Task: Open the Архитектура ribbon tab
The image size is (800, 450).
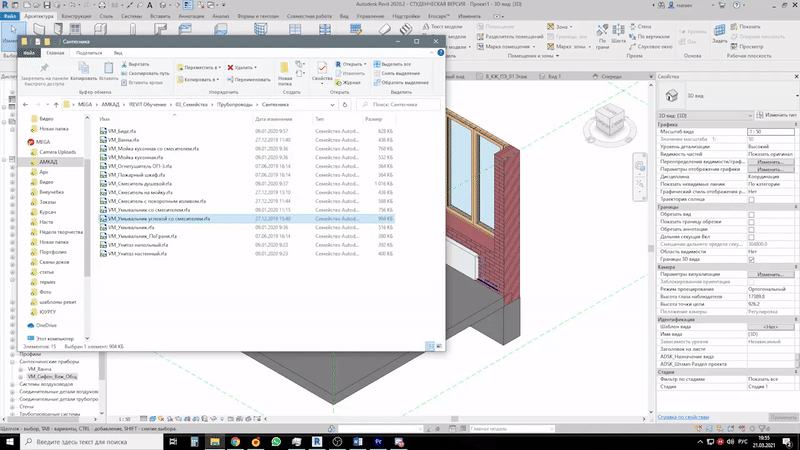Action: tap(38, 17)
